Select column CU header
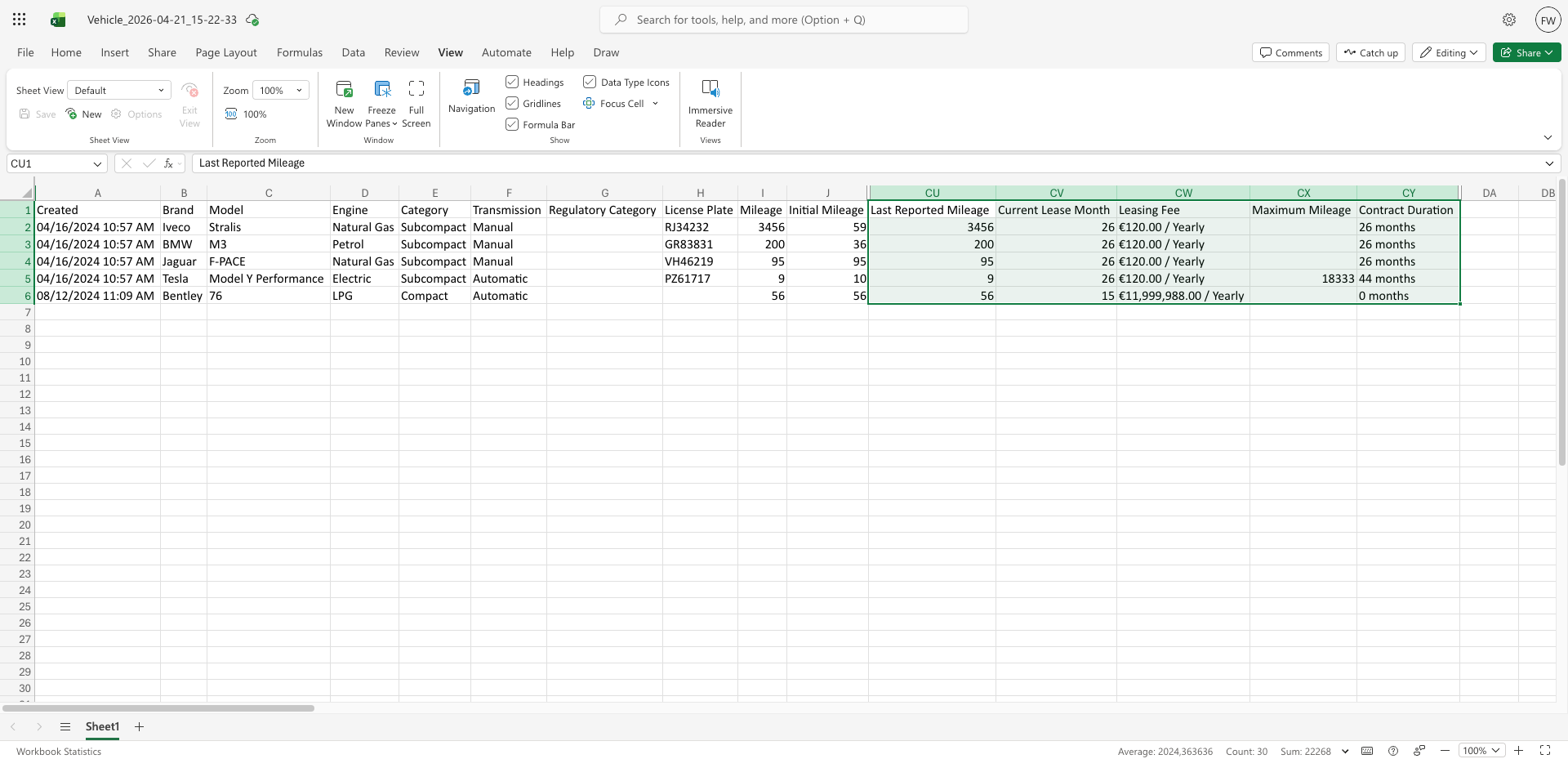The width and height of the screenshot is (1568, 759). (x=932, y=193)
